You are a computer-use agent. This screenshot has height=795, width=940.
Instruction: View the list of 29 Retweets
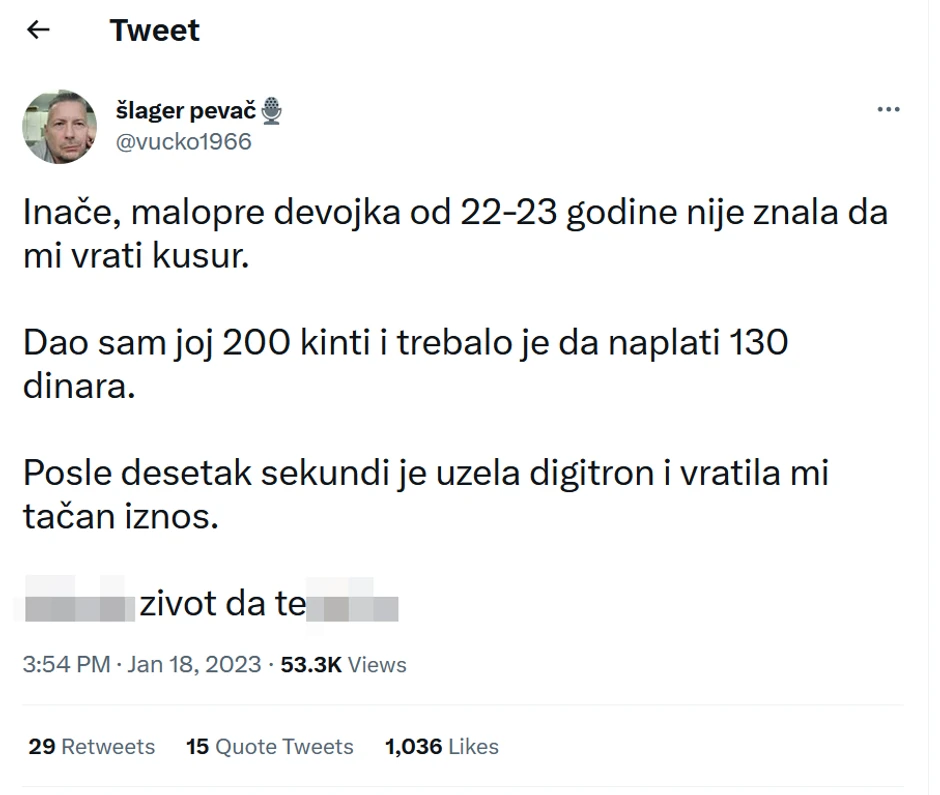[x=90, y=745]
